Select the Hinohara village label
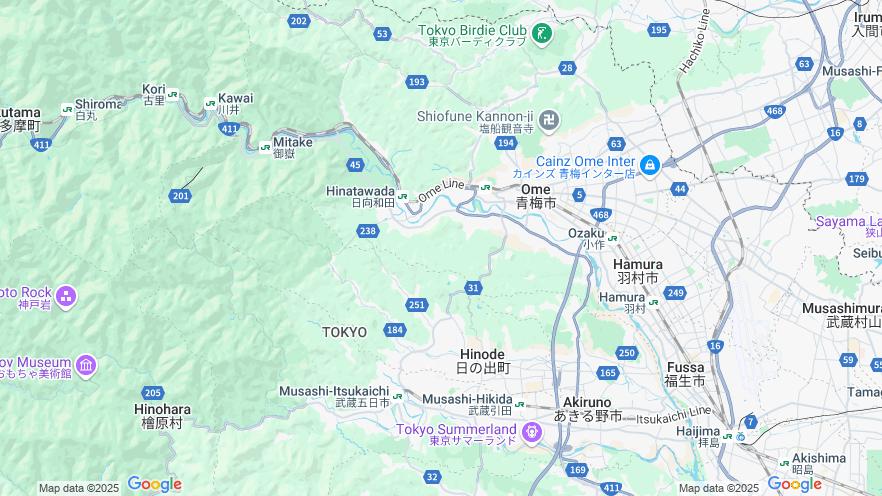882x496 pixels. click(x=162, y=416)
